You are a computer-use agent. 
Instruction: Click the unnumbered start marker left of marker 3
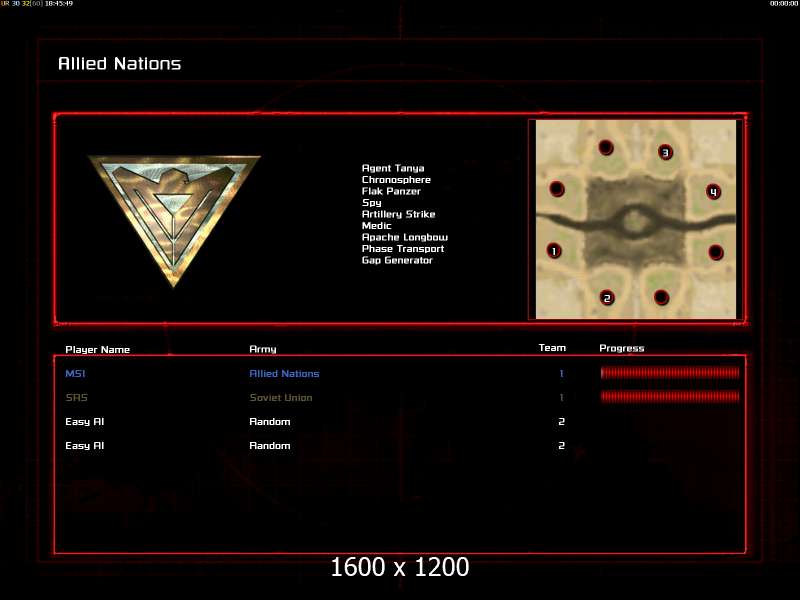click(x=606, y=147)
